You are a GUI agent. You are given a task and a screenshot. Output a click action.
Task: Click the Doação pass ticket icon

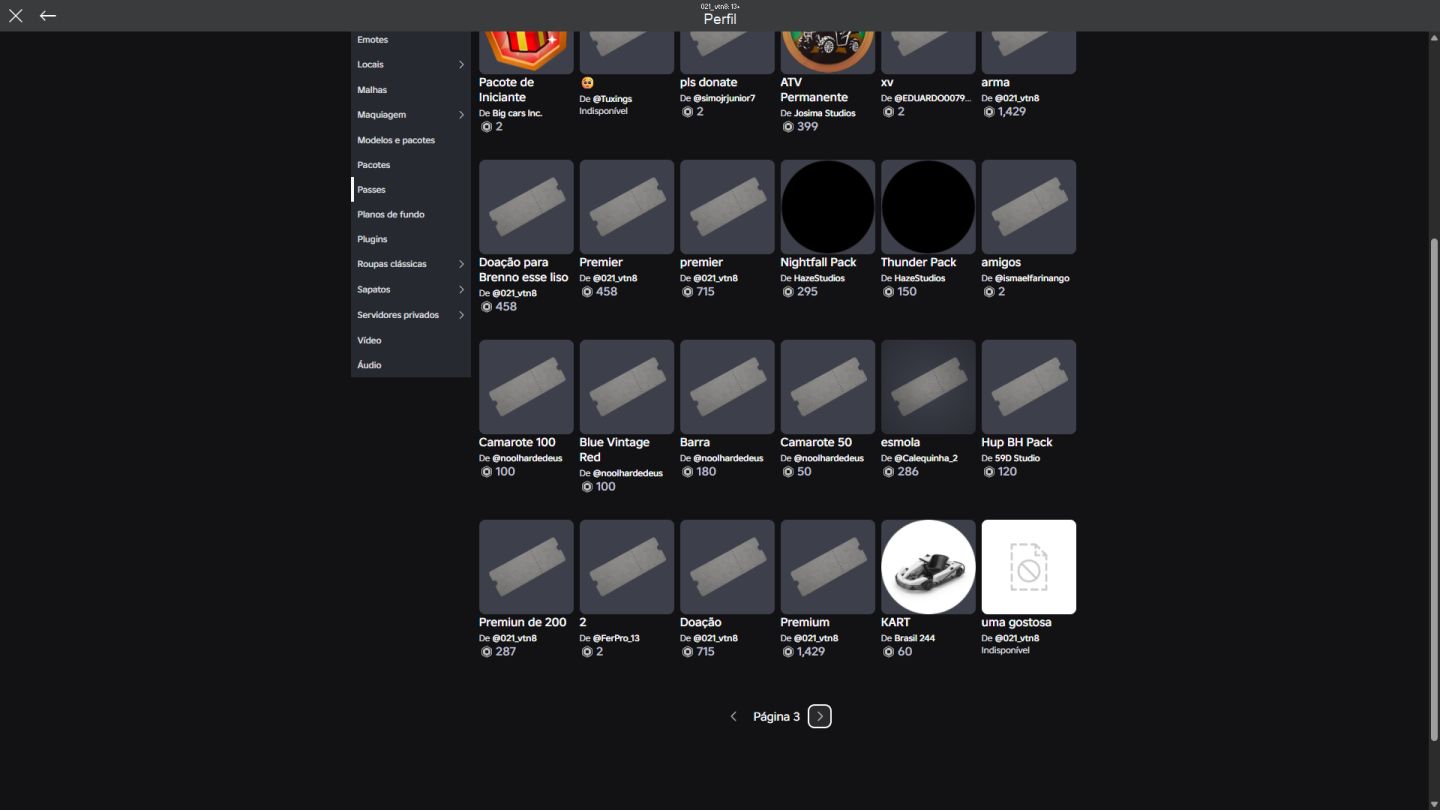[727, 567]
